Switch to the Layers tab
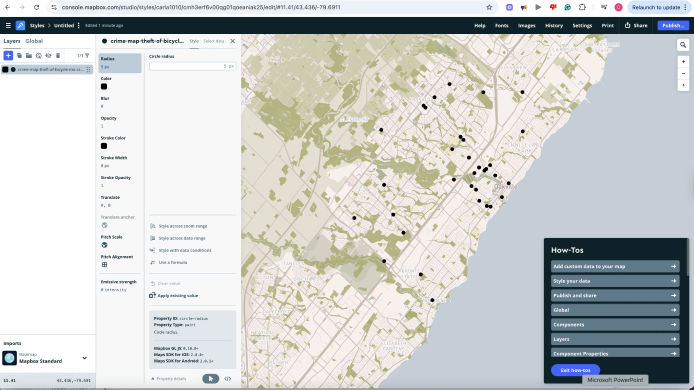The width and height of the screenshot is (694, 390). [x=12, y=41]
